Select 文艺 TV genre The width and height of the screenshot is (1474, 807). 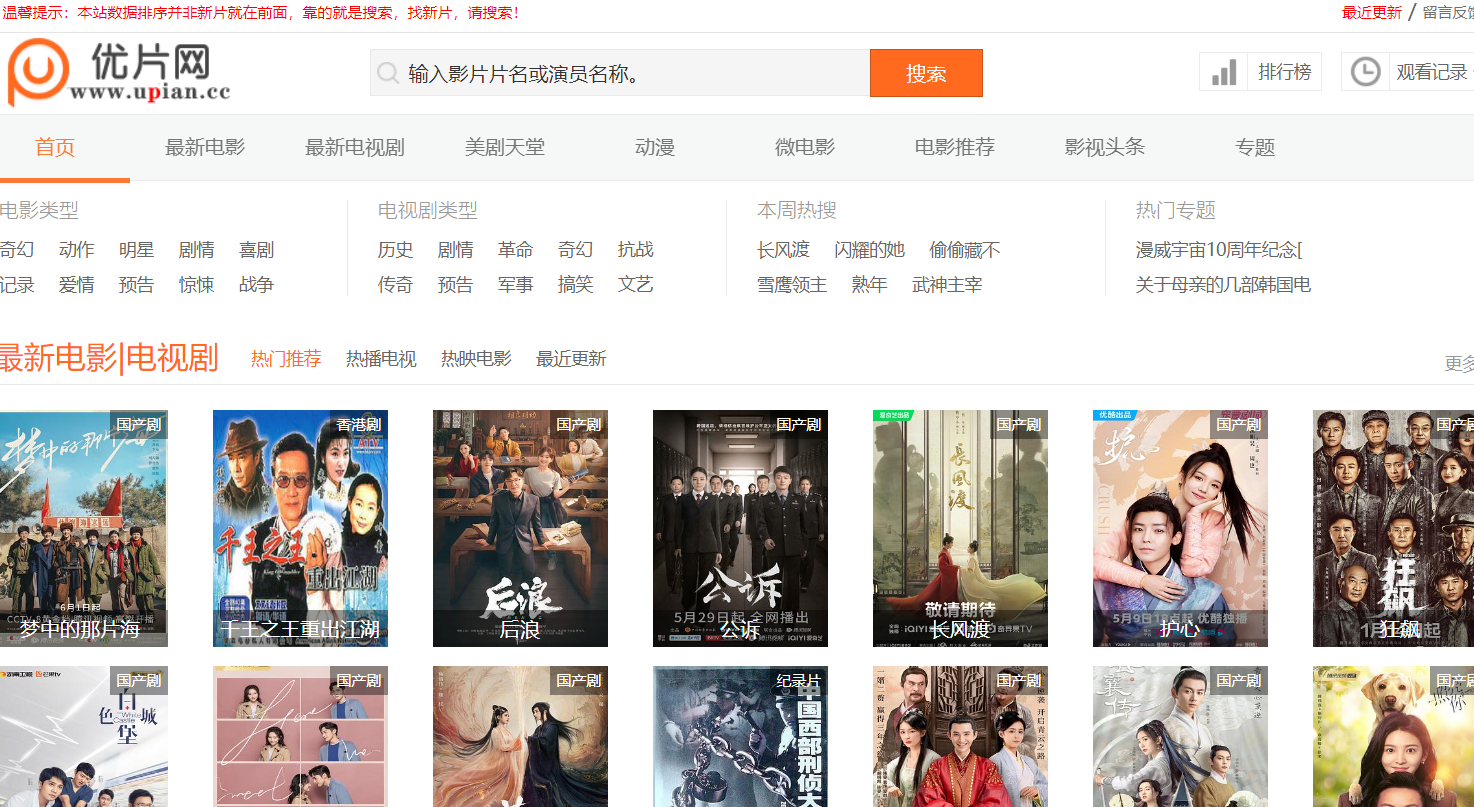click(636, 285)
